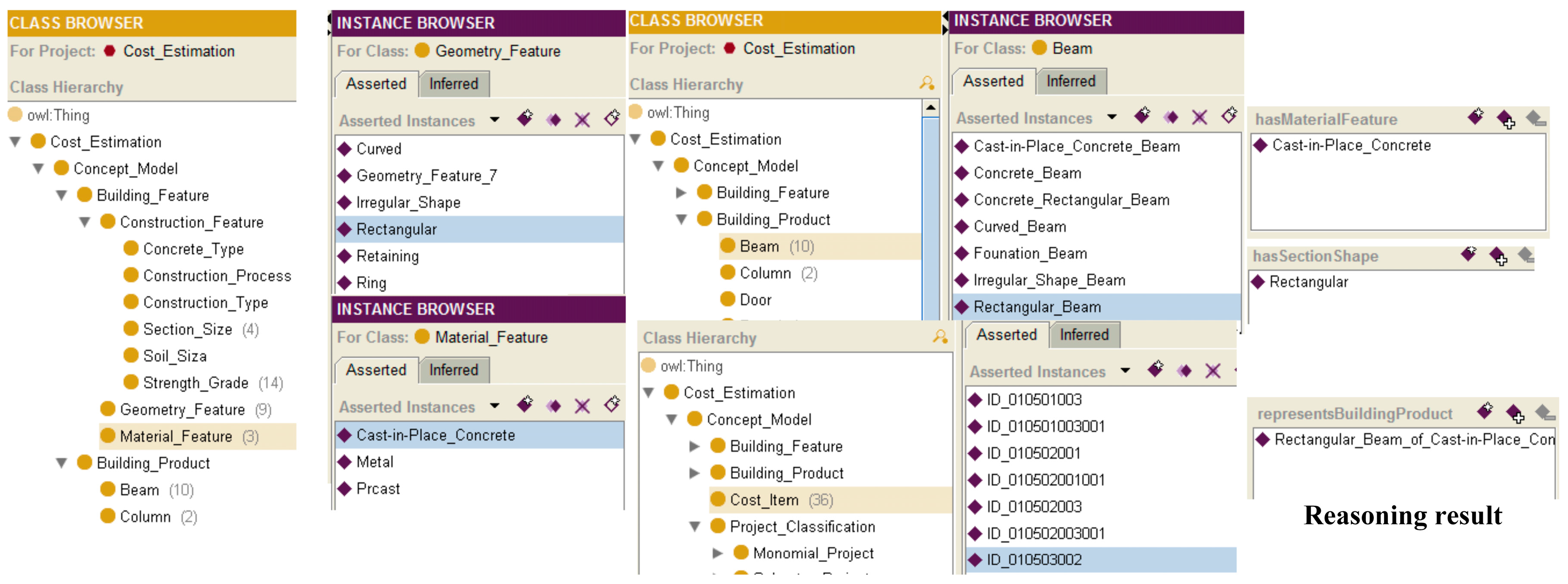
Task: Expand Monomial_Project tree node
Action: [718, 553]
